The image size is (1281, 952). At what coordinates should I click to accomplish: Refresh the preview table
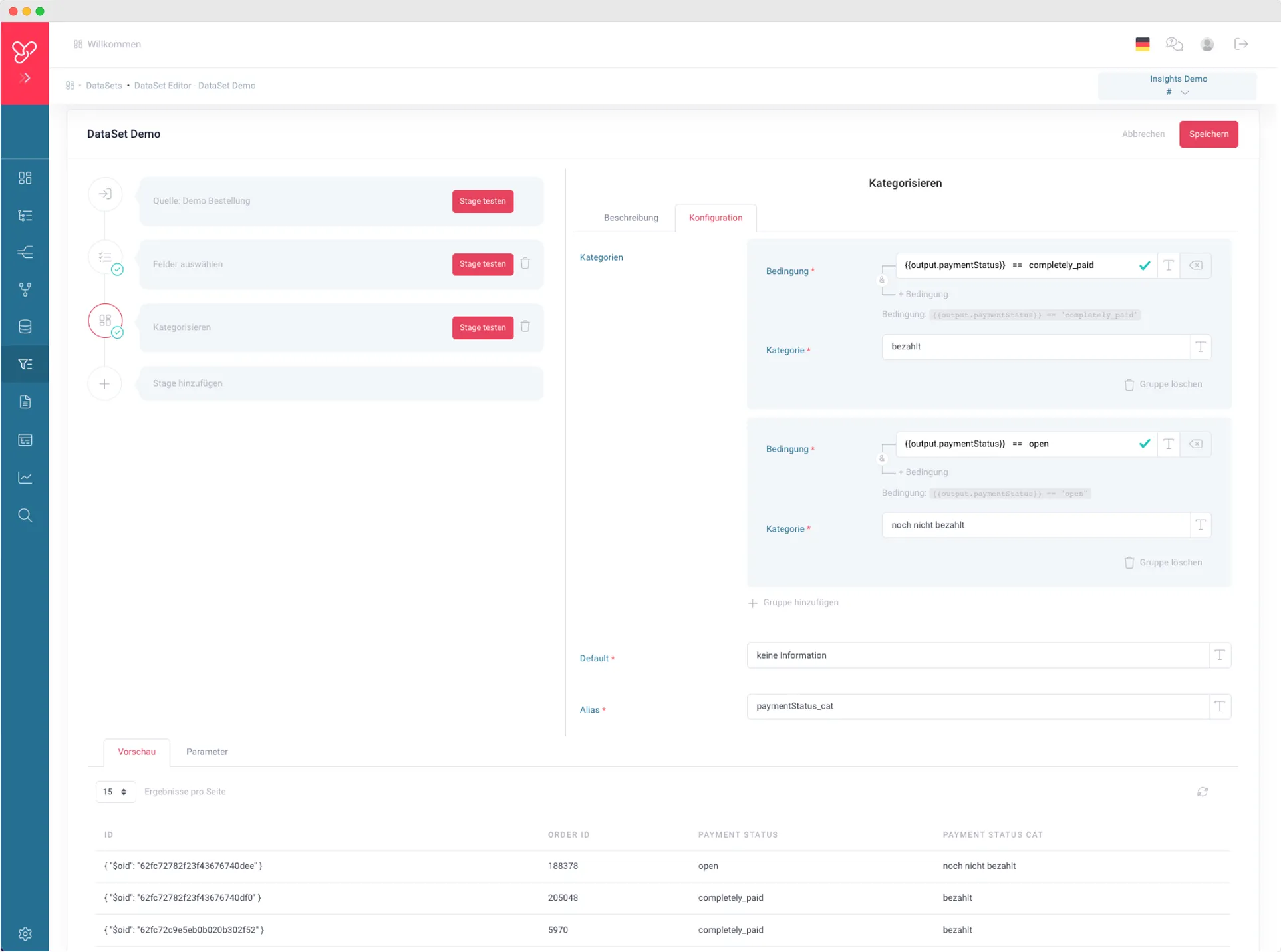1203,792
